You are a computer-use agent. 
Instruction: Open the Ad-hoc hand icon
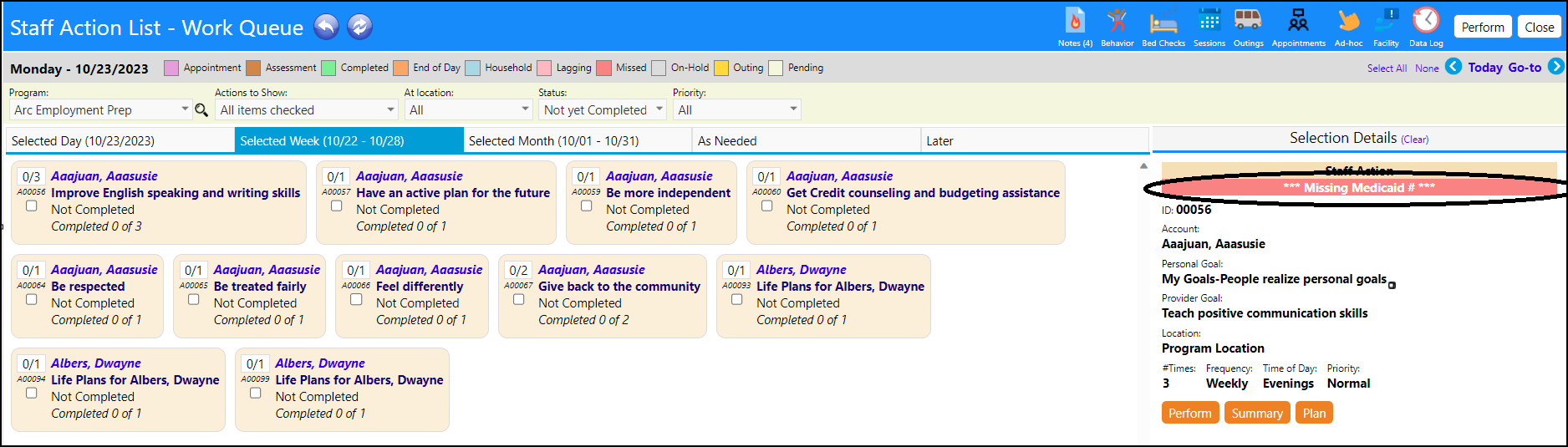coord(1348,26)
